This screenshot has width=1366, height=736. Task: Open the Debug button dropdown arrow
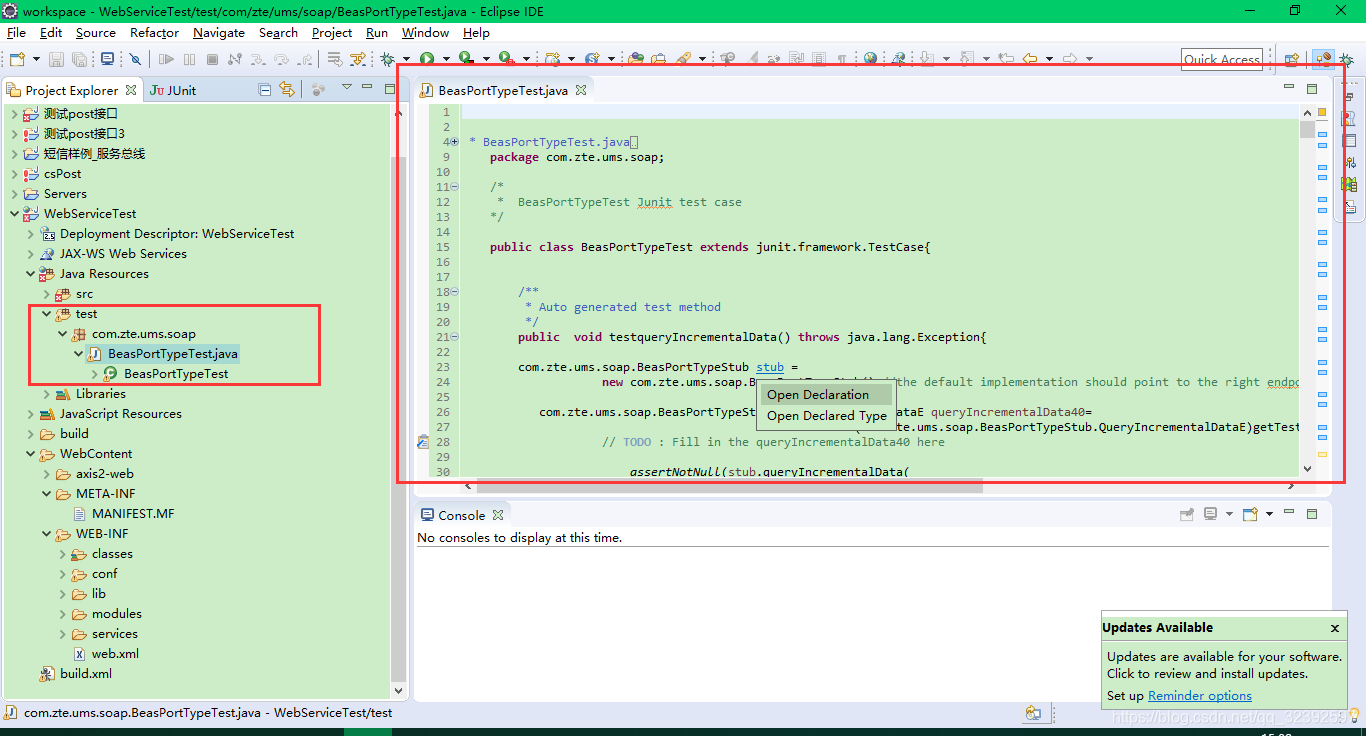click(406, 59)
